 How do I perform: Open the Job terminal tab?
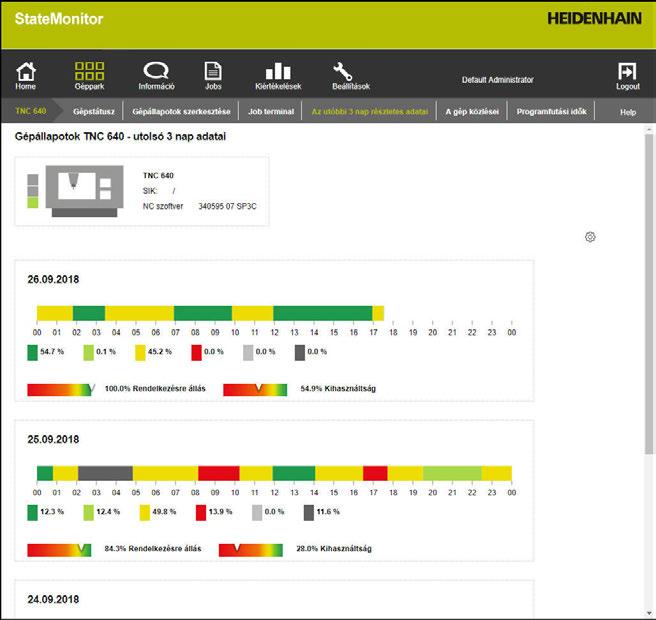pyautogui.click(x=271, y=112)
